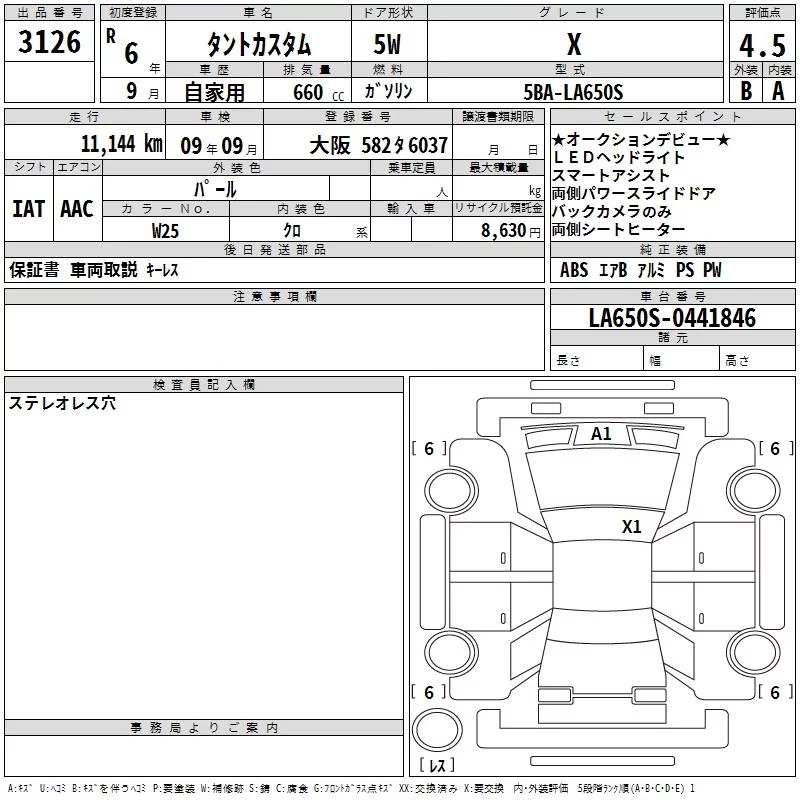Viewport: 800px width, 800px height.
Task: Select the inspector note ステレオレス穴
Action: pos(62,403)
